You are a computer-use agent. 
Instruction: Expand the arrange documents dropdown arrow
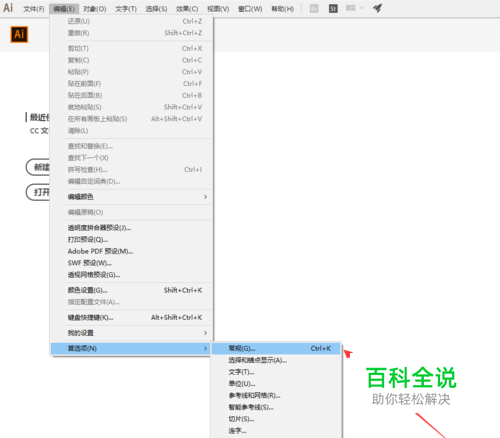point(362,8)
